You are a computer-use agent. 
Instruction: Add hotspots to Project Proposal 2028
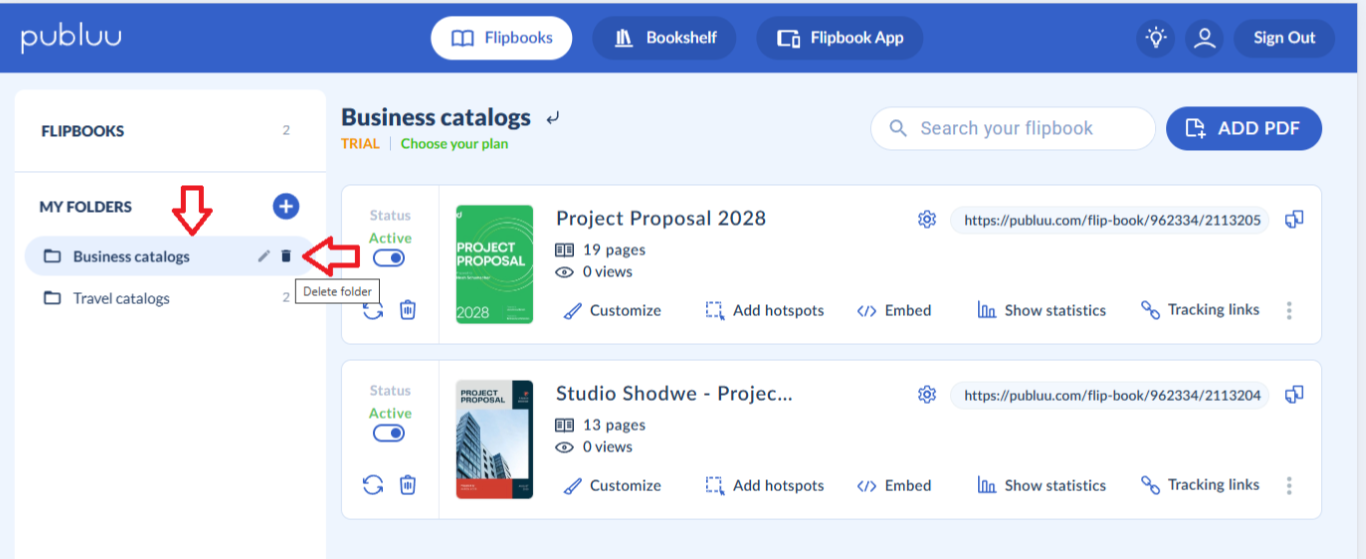tap(765, 310)
